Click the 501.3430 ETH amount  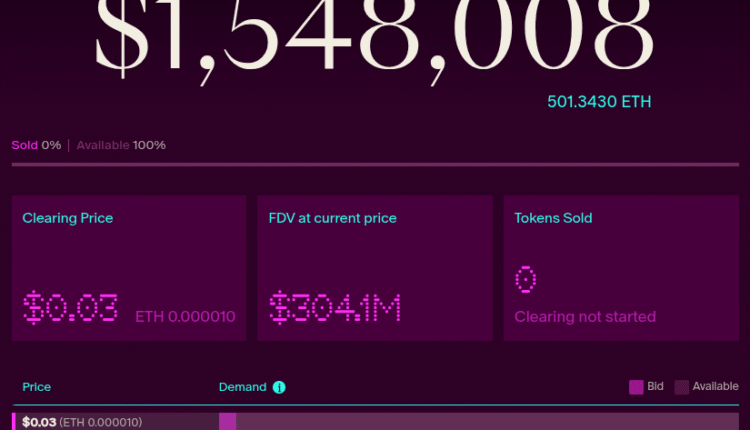point(600,101)
